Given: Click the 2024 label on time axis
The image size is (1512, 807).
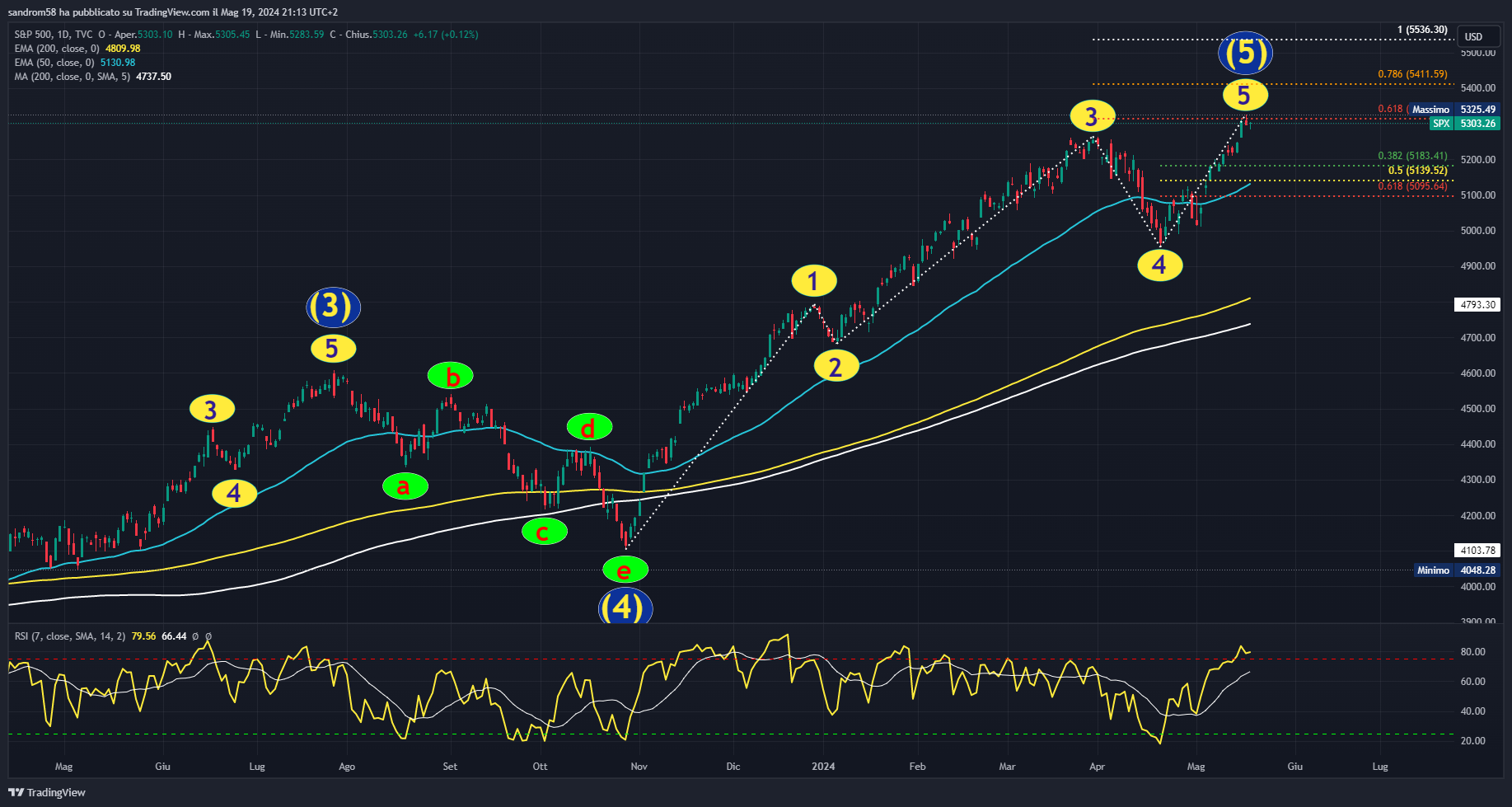Looking at the screenshot, I should click(823, 767).
